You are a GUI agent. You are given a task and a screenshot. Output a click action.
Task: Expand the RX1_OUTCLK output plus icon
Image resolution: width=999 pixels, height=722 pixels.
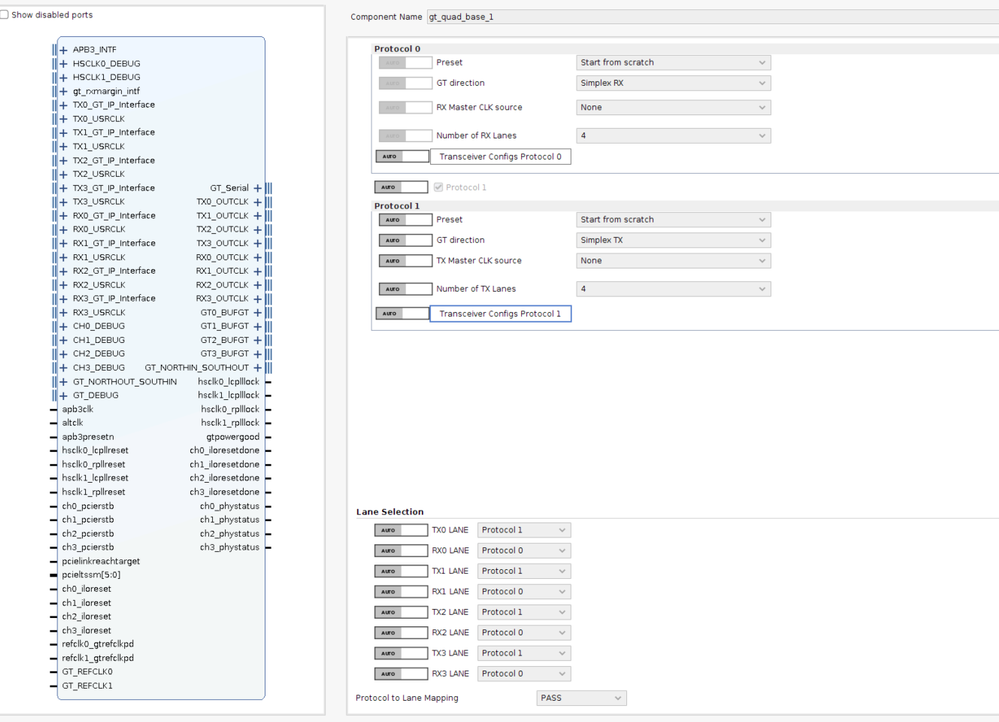(x=257, y=271)
